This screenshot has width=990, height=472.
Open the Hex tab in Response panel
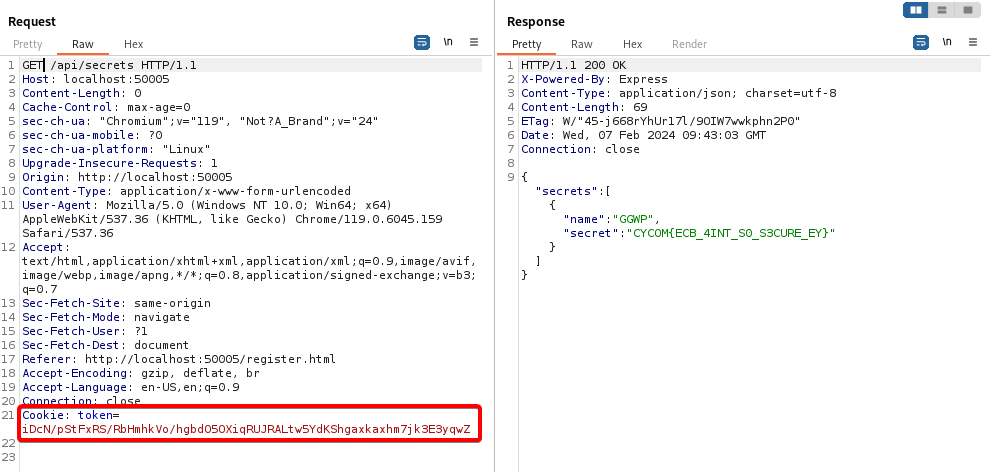click(633, 44)
